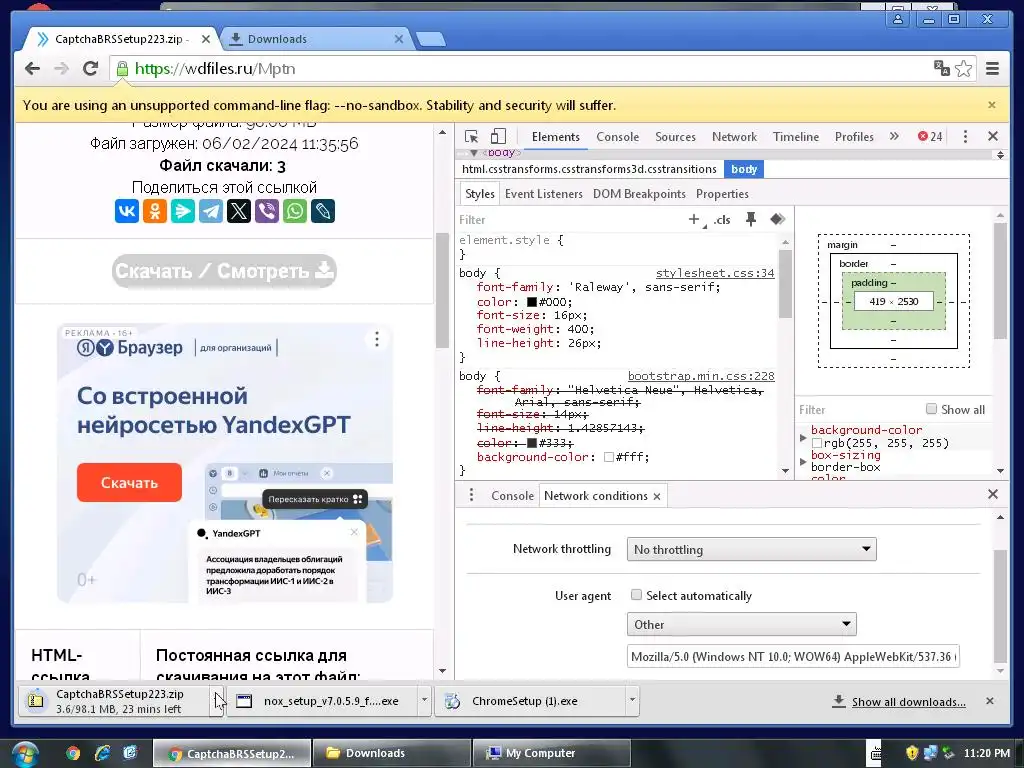The height and width of the screenshot is (768, 1024).
Task: Select Properties sidebar tab
Action: click(x=722, y=194)
